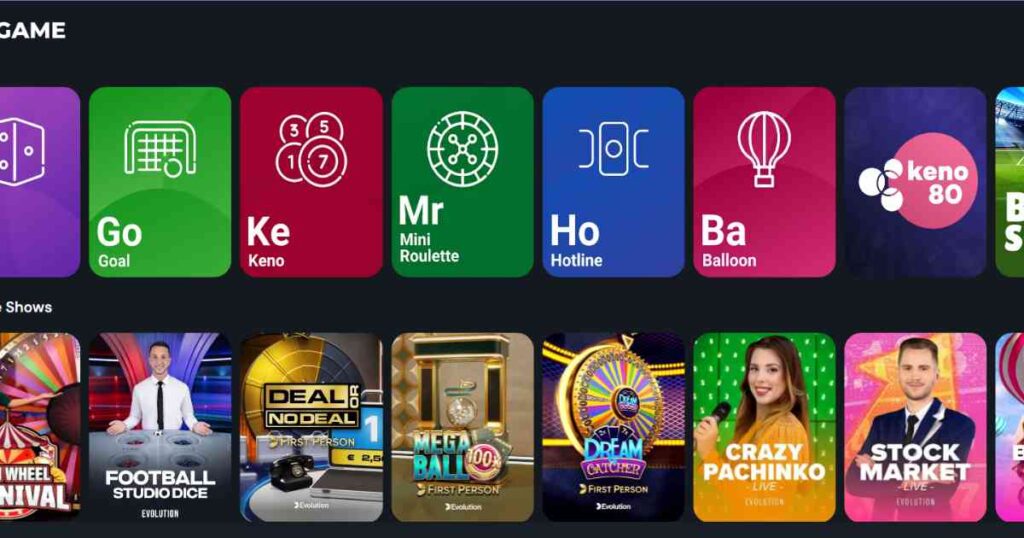Click the Mini Roulette text label
The width and height of the screenshot is (1024, 538).
tap(429, 247)
